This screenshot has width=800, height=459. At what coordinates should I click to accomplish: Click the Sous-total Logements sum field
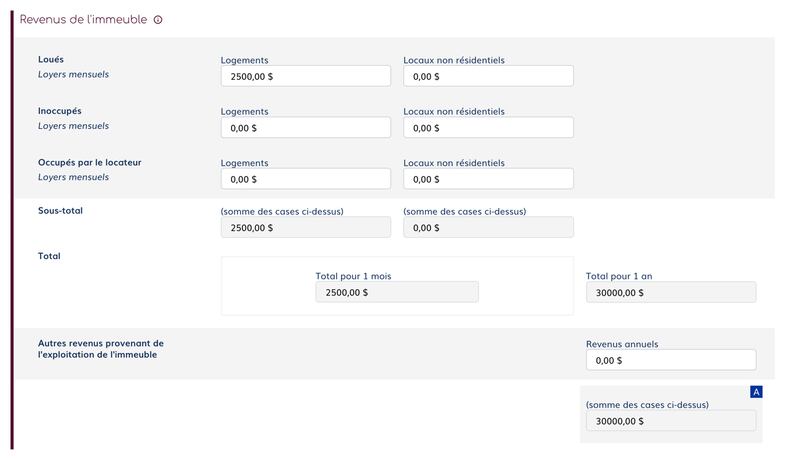tap(305, 228)
